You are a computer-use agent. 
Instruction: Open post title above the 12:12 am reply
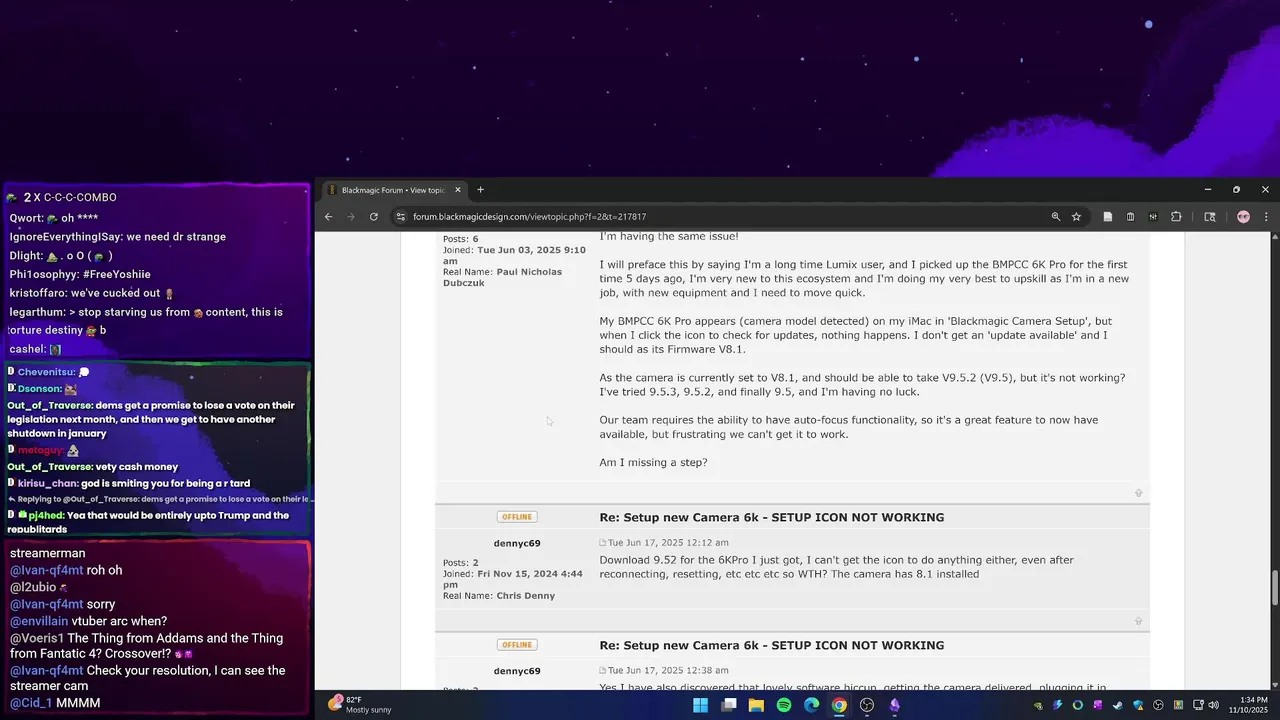pyautogui.click(x=771, y=517)
